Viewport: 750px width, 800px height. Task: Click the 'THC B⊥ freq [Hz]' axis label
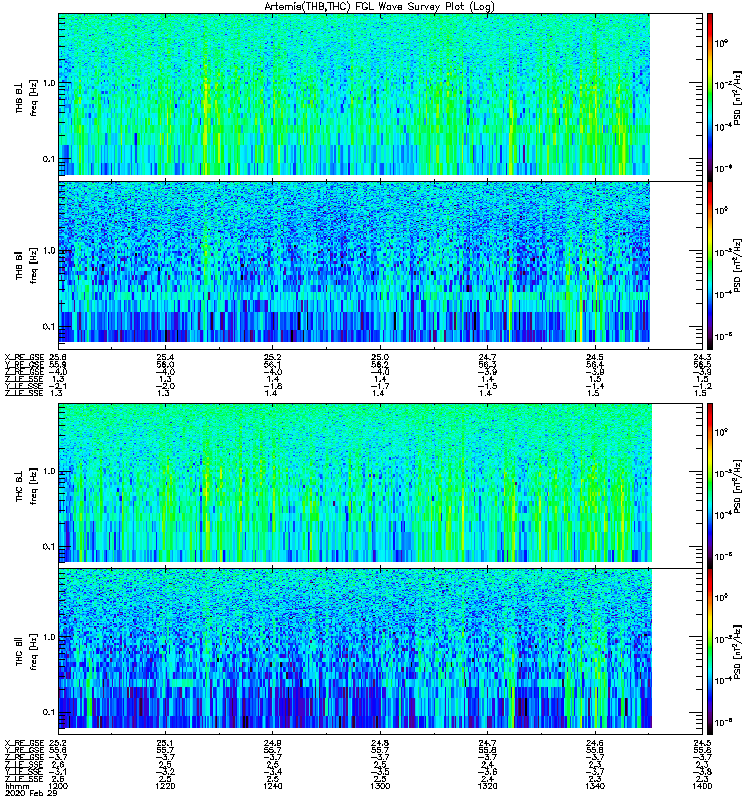tap(26, 486)
